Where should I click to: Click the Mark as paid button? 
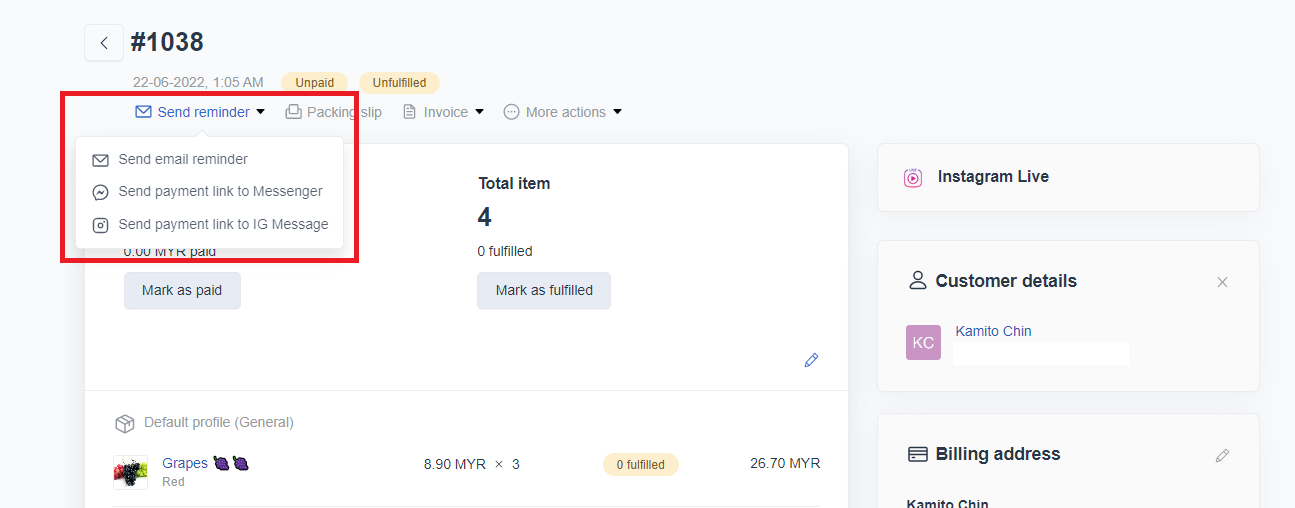182,290
